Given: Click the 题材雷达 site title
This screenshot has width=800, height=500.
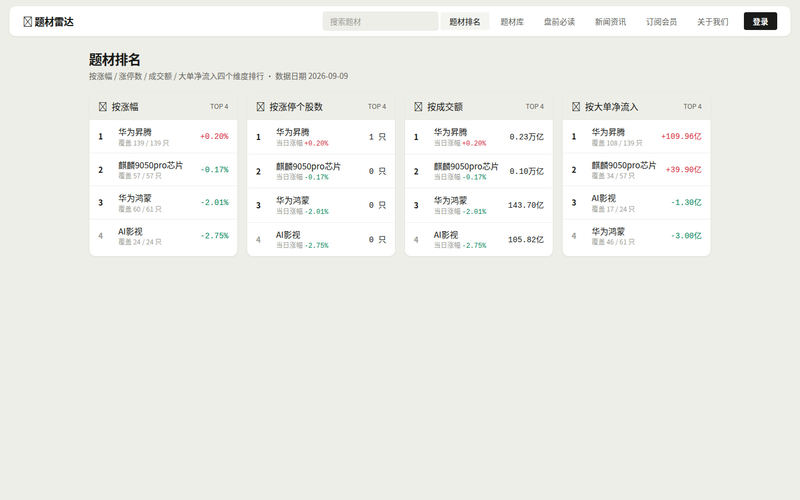Looking at the screenshot, I should 54,21.
